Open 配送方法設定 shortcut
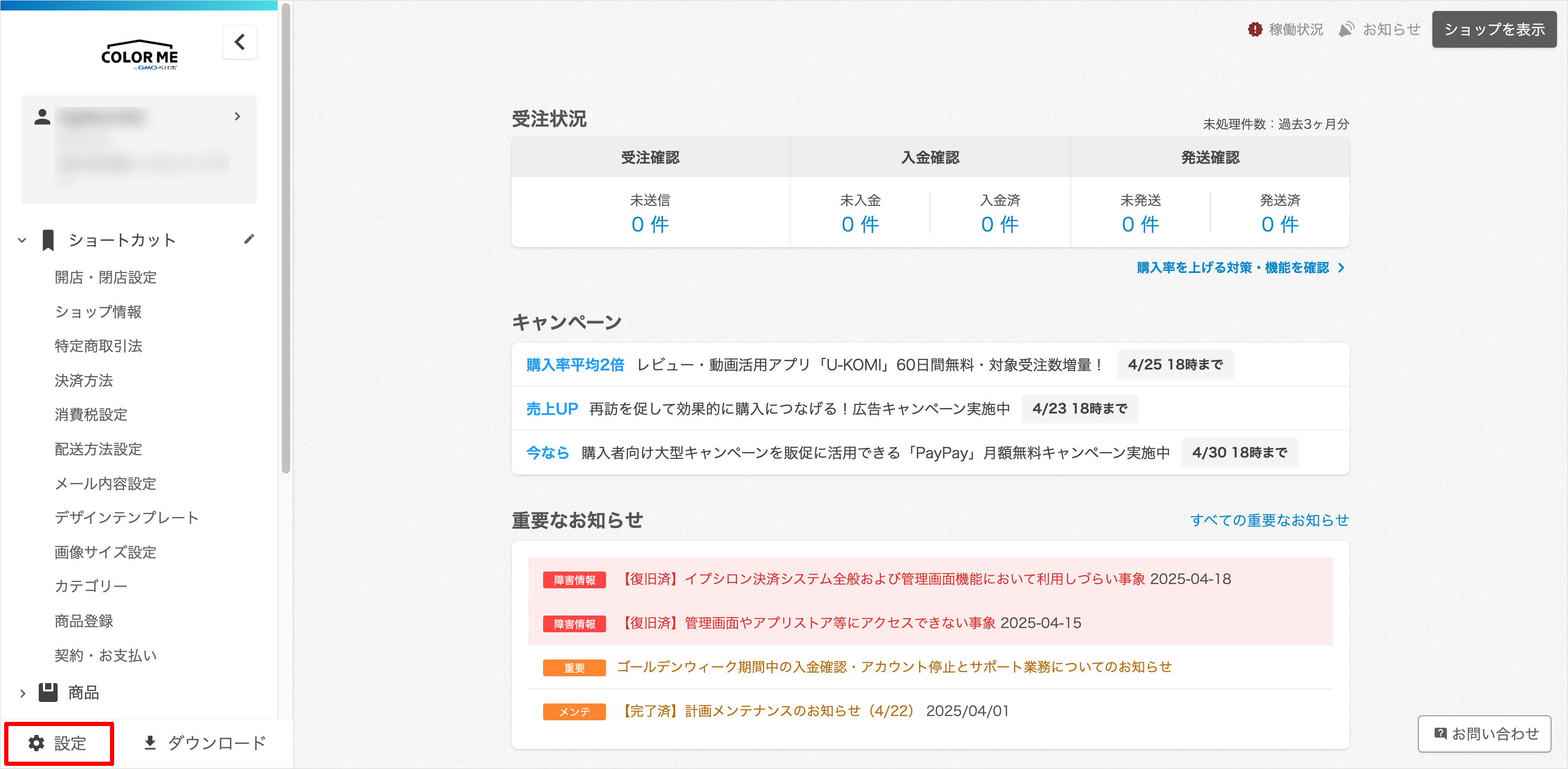 click(98, 449)
